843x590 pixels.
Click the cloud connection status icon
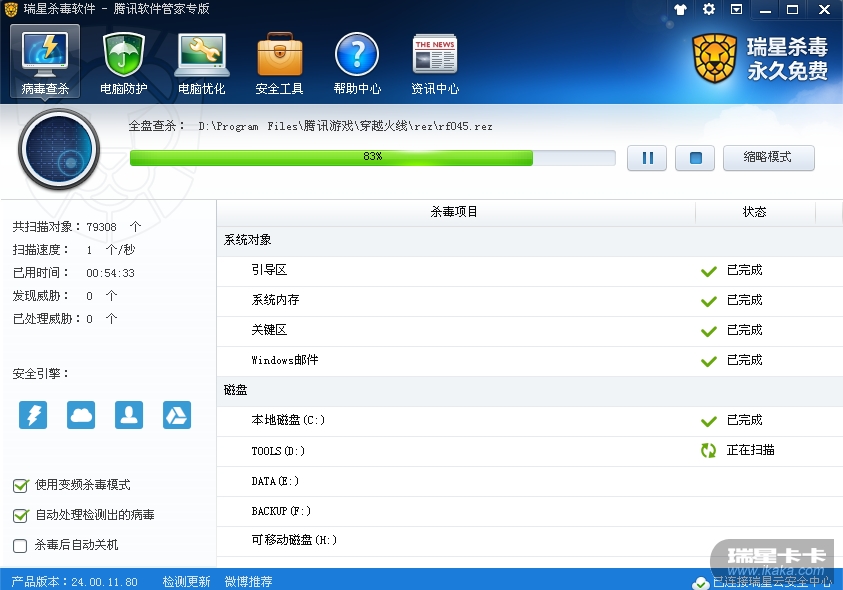(x=701, y=583)
